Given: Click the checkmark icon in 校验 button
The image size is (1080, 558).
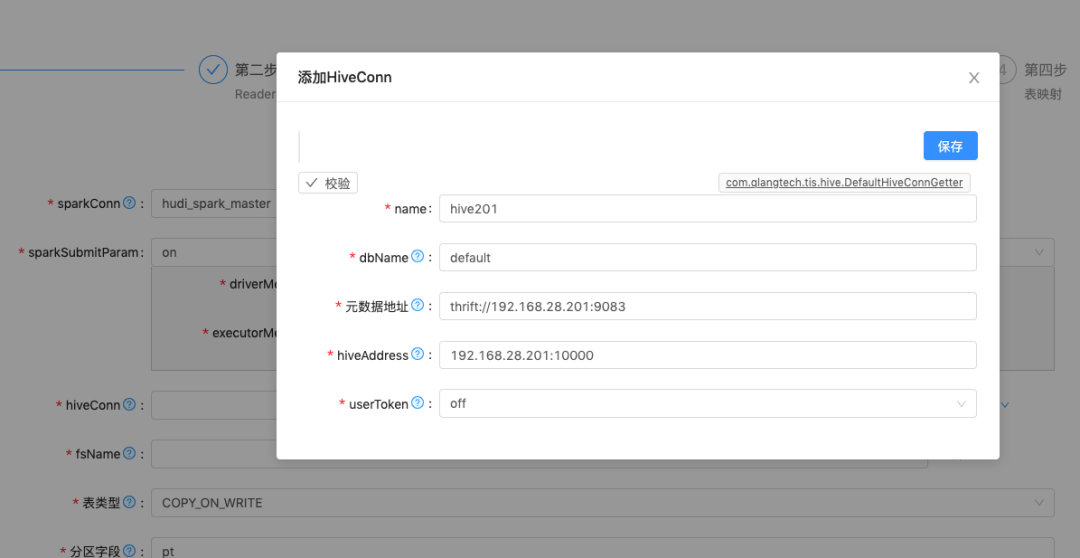Looking at the screenshot, I should pyautogui.click(x=311, y=183).
